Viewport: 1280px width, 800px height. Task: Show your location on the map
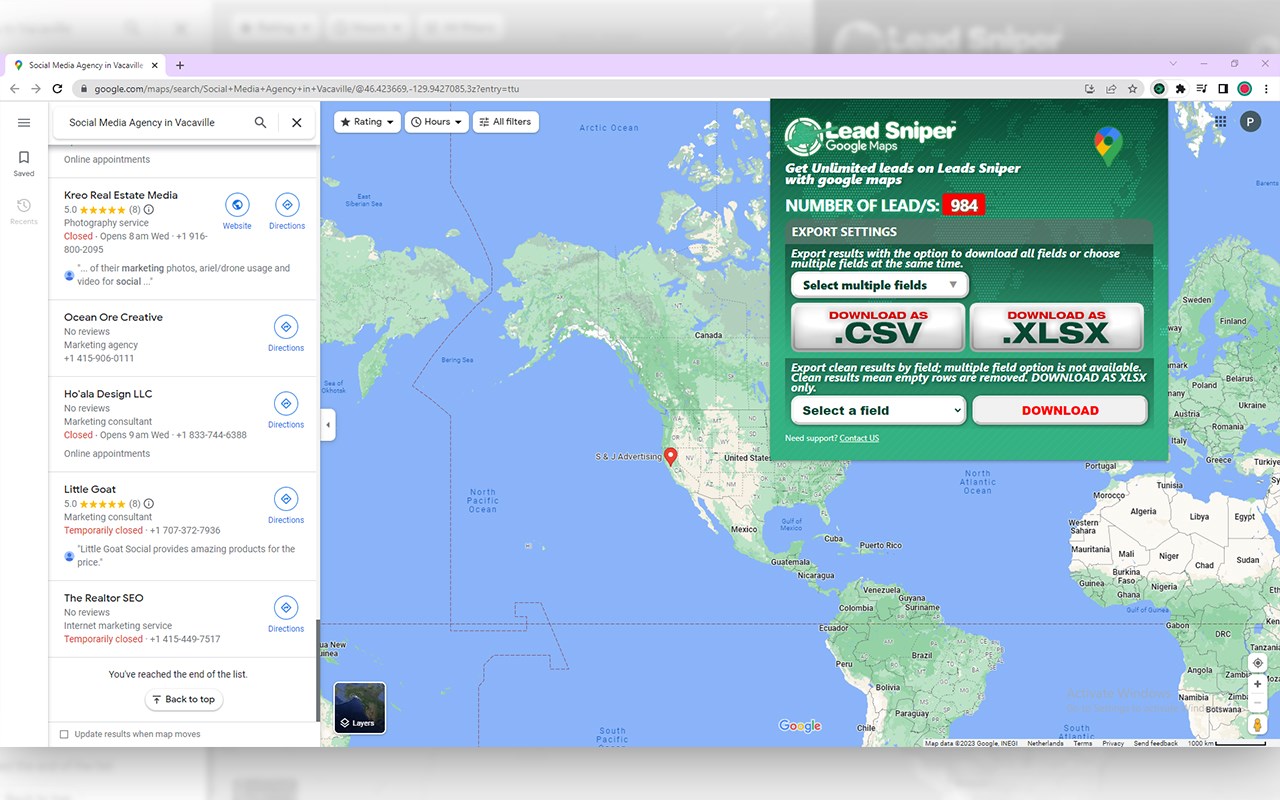[1258, 663]
